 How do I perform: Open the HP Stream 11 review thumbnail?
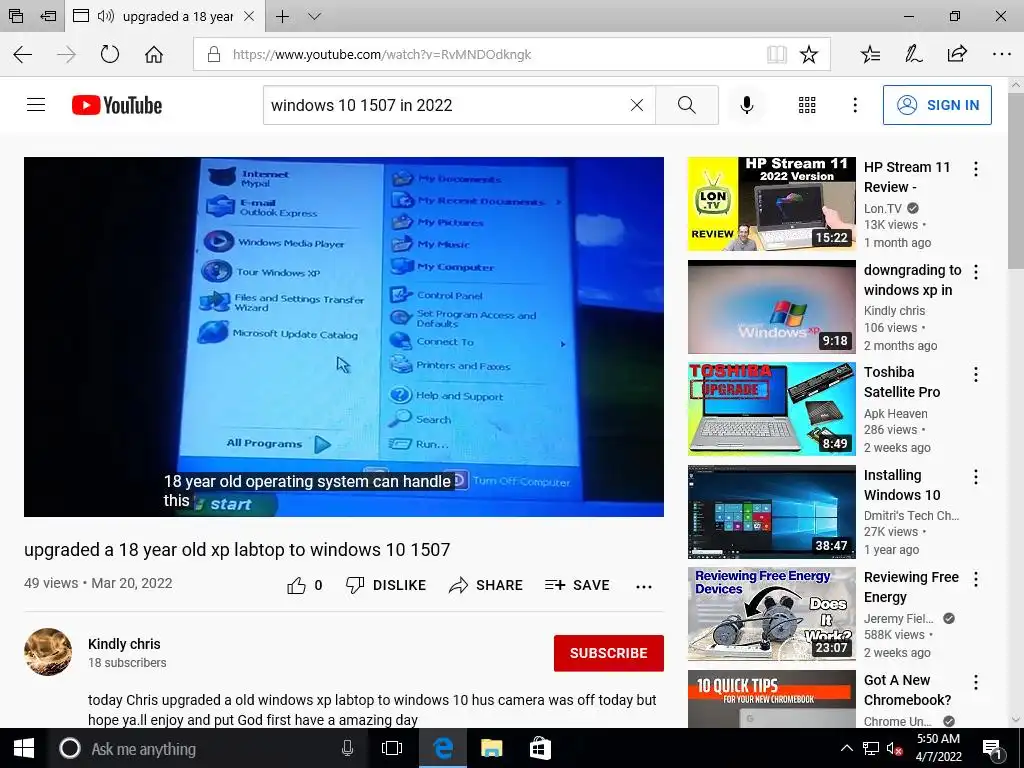click(771, 204)
